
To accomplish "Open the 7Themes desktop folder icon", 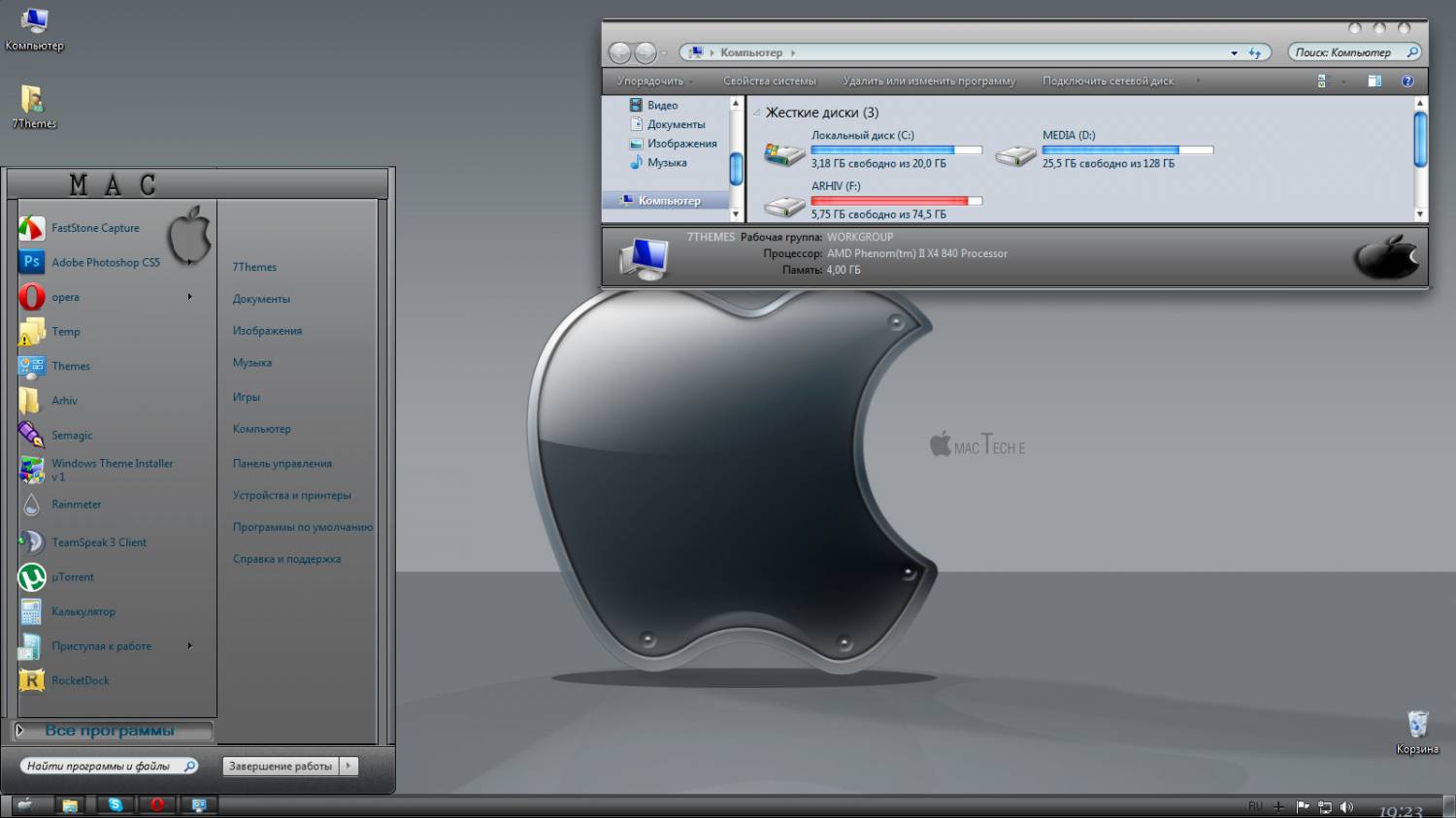I will point(34,107).
